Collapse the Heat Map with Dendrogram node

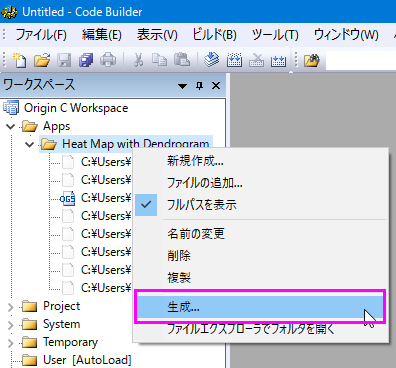tap(30, 144)
